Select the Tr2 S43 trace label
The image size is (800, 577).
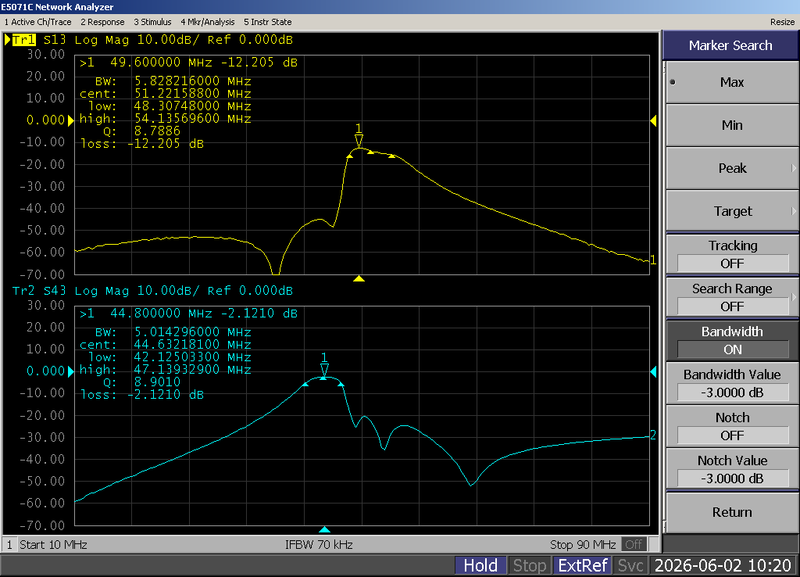39,291
